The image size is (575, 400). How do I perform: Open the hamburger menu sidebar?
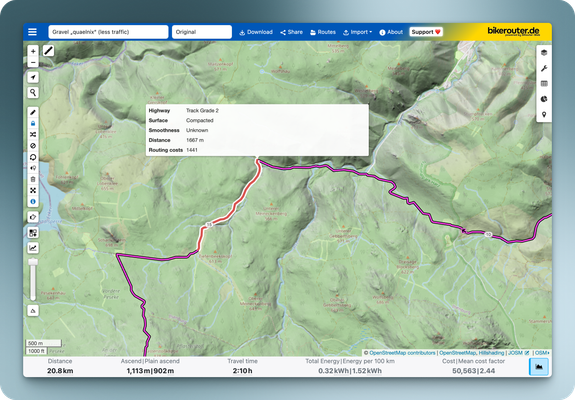[x=32, y=32]
